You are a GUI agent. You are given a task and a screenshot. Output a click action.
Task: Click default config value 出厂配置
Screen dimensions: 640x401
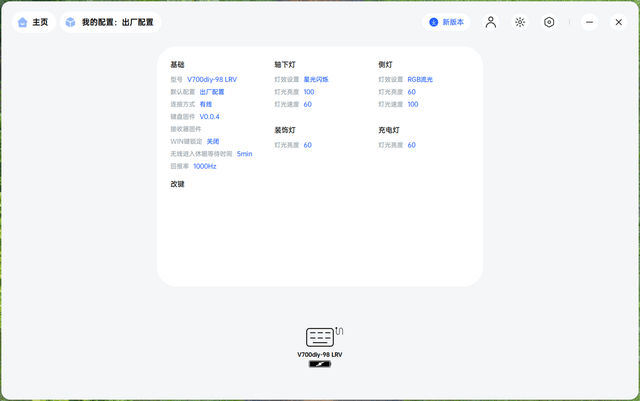pyautogui.click(x=212, y=92)
